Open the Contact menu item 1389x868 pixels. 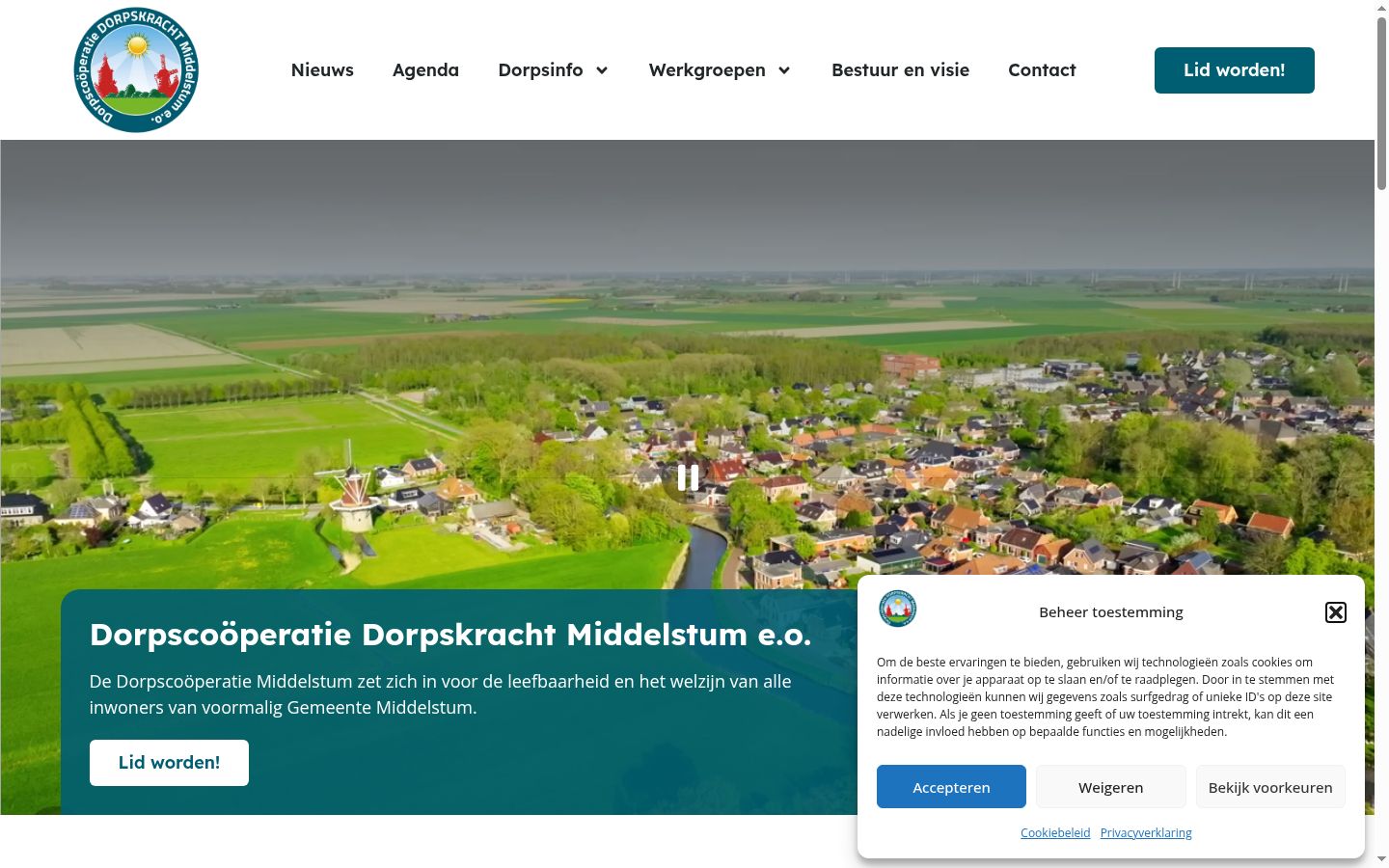(1042, 70)
